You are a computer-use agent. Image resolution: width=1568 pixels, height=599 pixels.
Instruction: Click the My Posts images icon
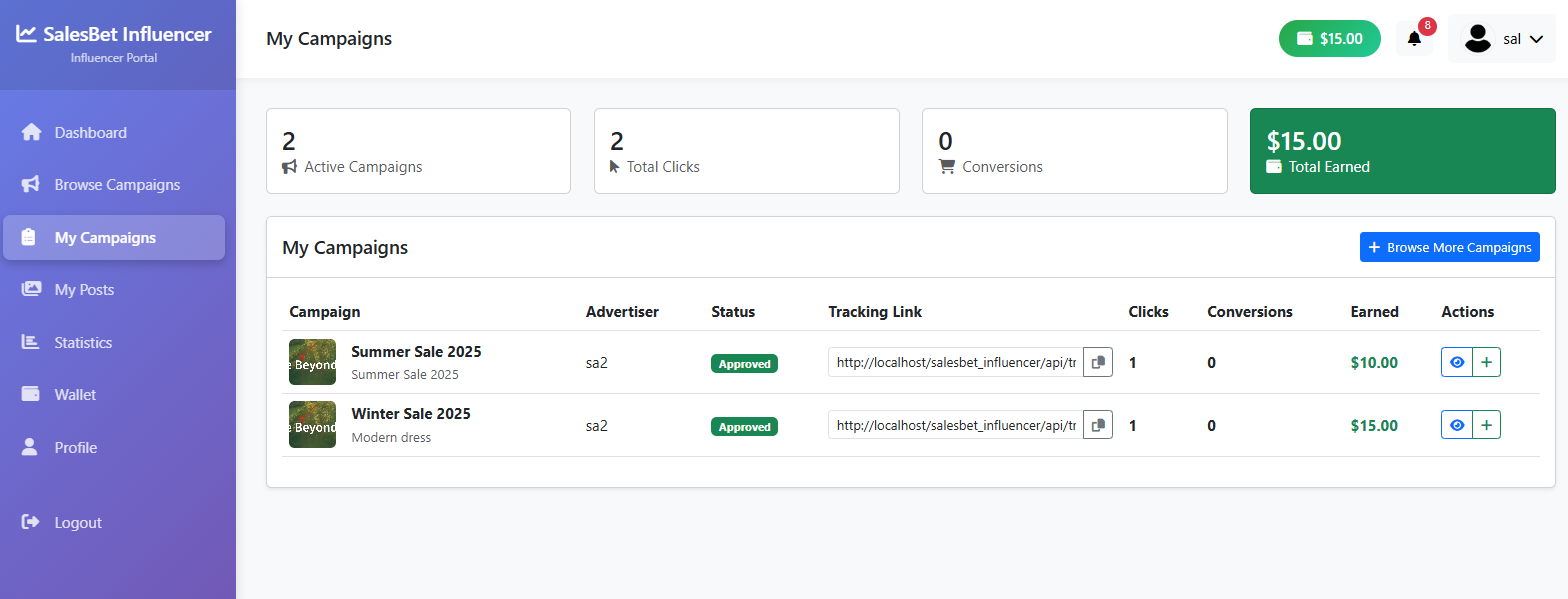point(31,289)
